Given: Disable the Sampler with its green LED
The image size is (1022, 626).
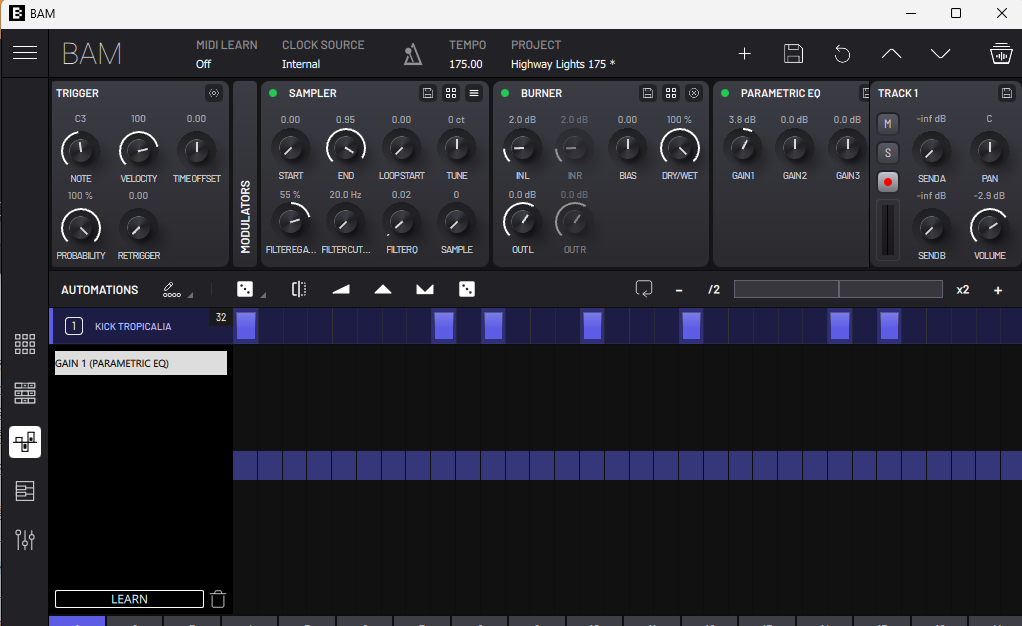Looking at the screenshot, I should pos(273,93).
